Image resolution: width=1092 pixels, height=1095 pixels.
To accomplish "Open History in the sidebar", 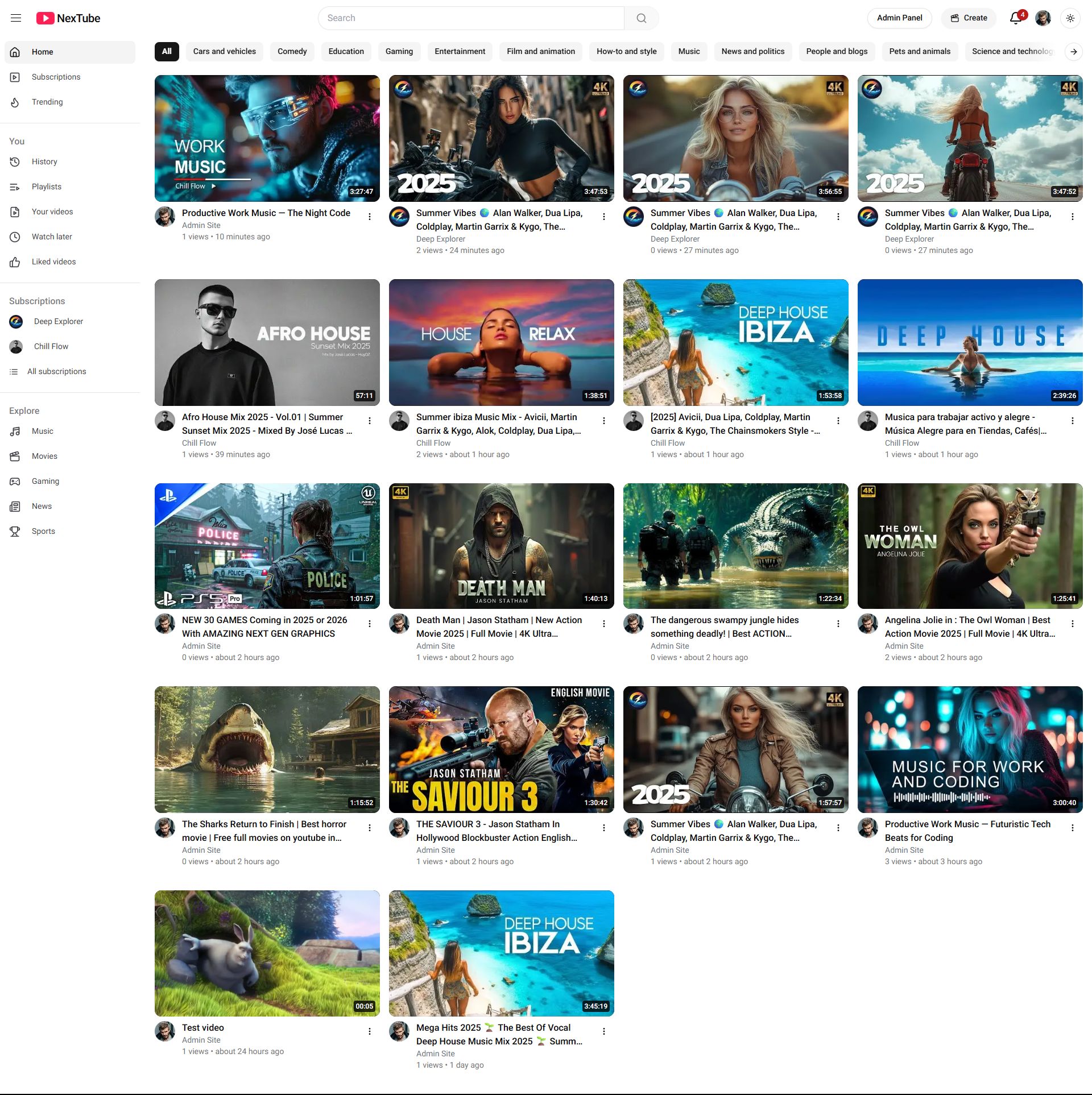I will [x=44, y=162].
